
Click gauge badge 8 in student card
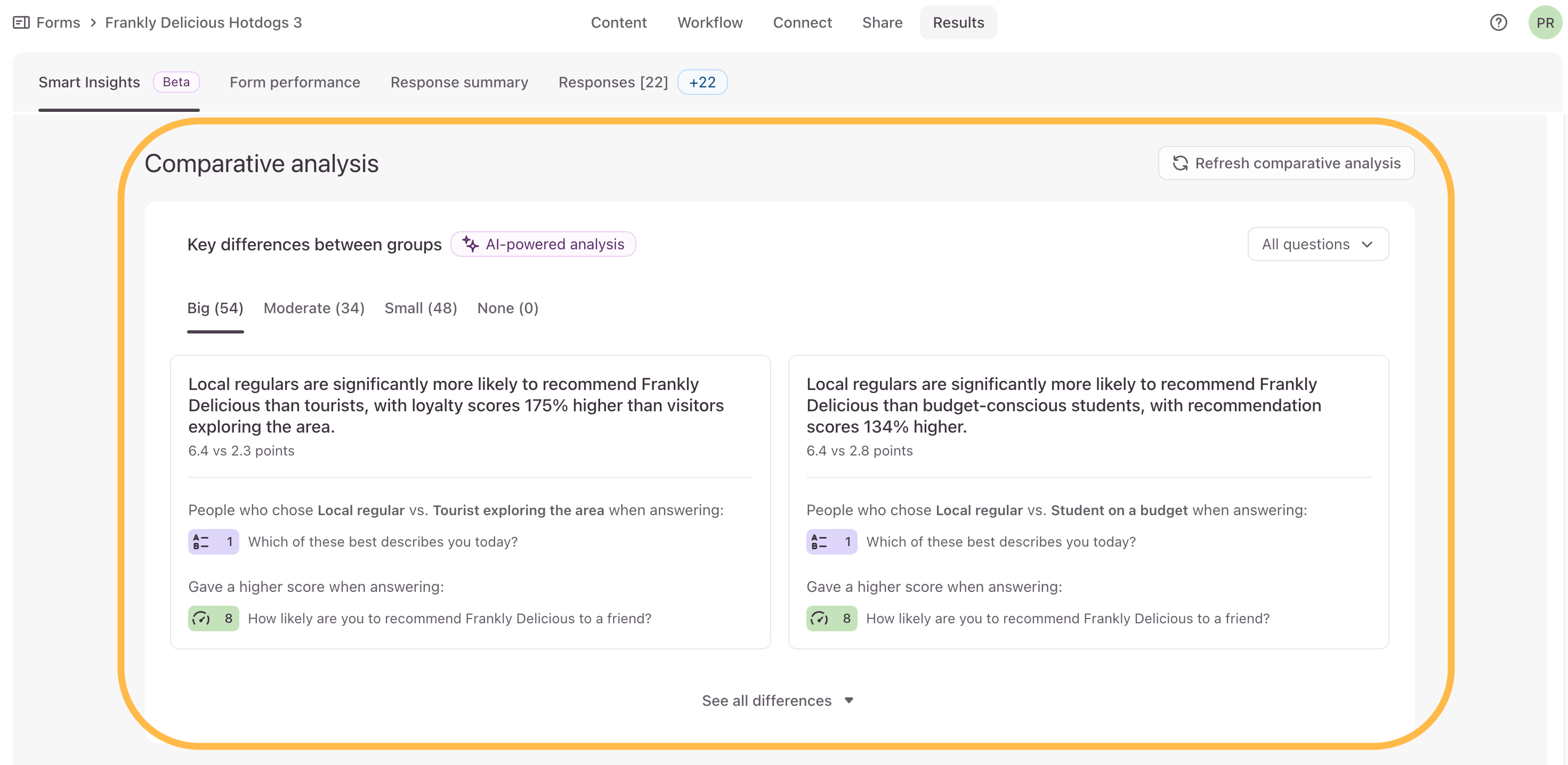click(x=831, y=618)
